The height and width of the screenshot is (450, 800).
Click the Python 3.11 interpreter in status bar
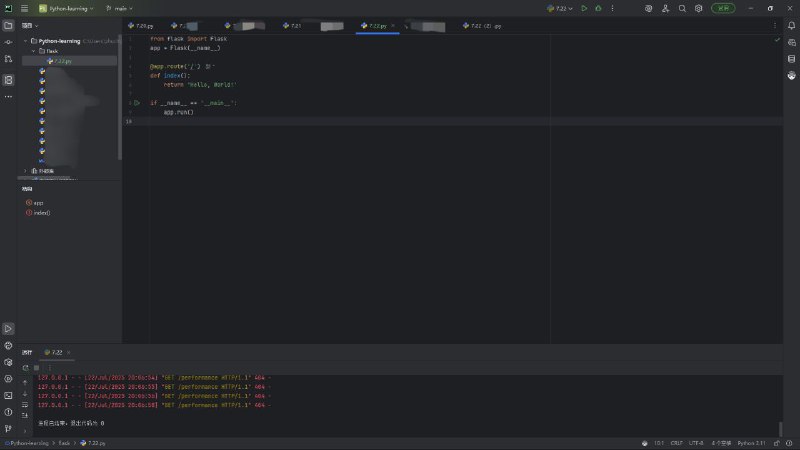coord(753,442)
